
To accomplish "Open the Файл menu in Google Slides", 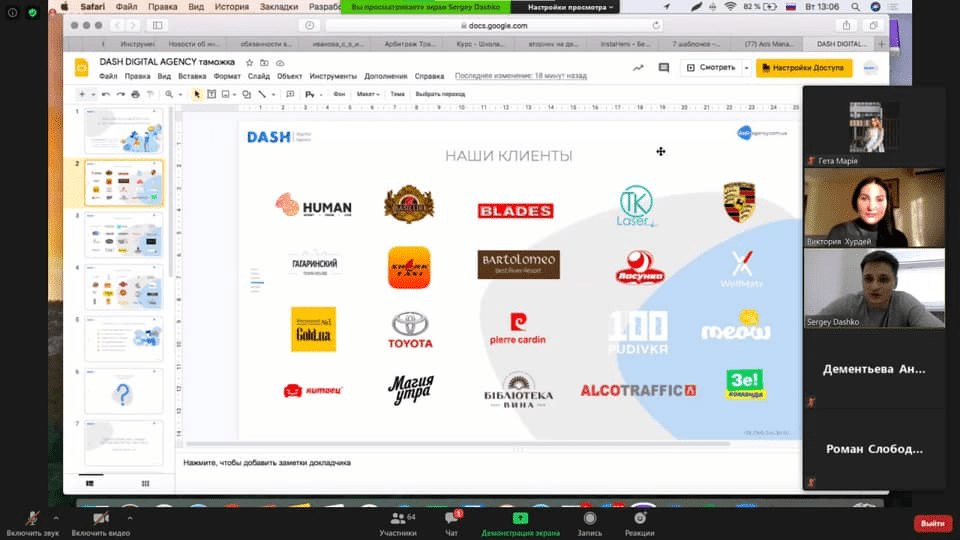I will pyautogui.click(x=108, y=77).
